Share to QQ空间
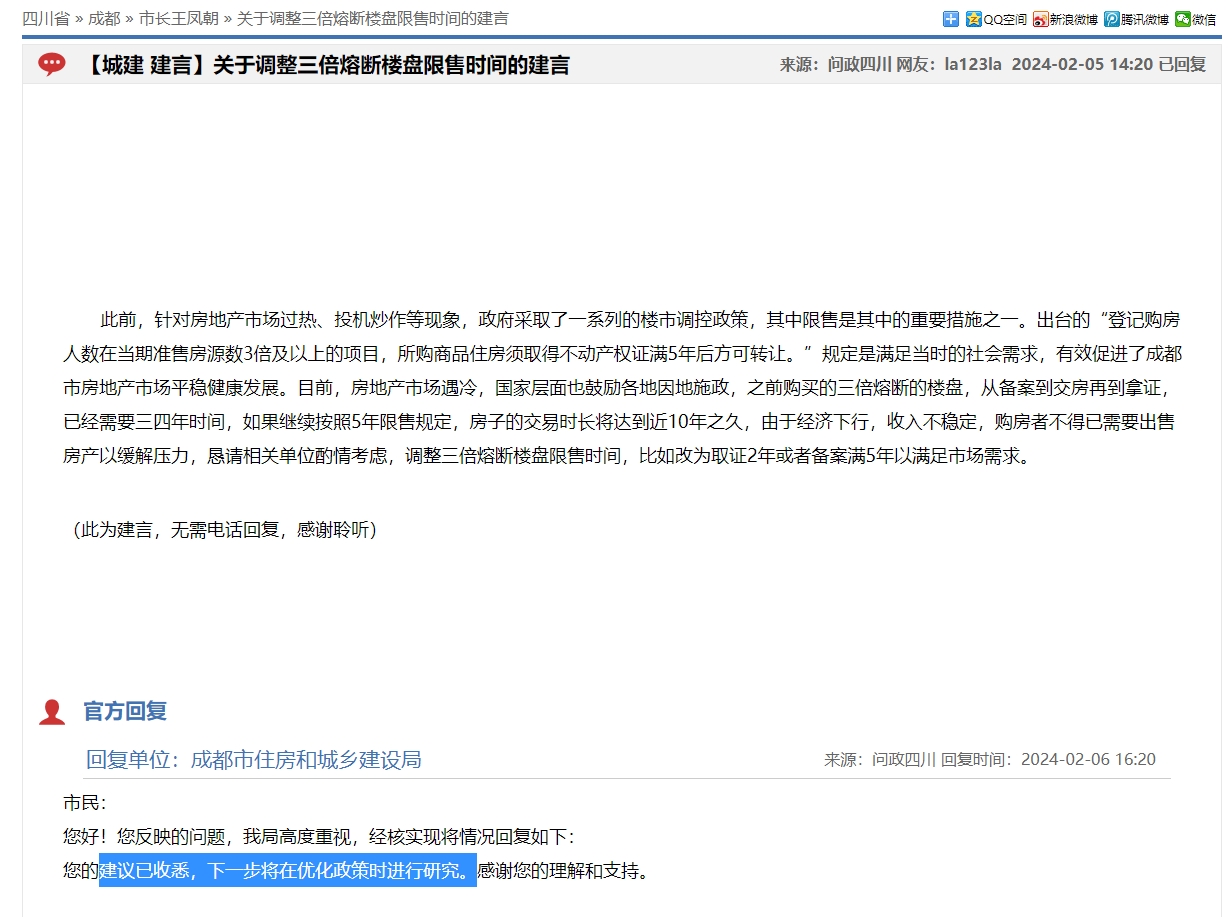This screenshot has width=1232, height=917. [x=996, y=19]
